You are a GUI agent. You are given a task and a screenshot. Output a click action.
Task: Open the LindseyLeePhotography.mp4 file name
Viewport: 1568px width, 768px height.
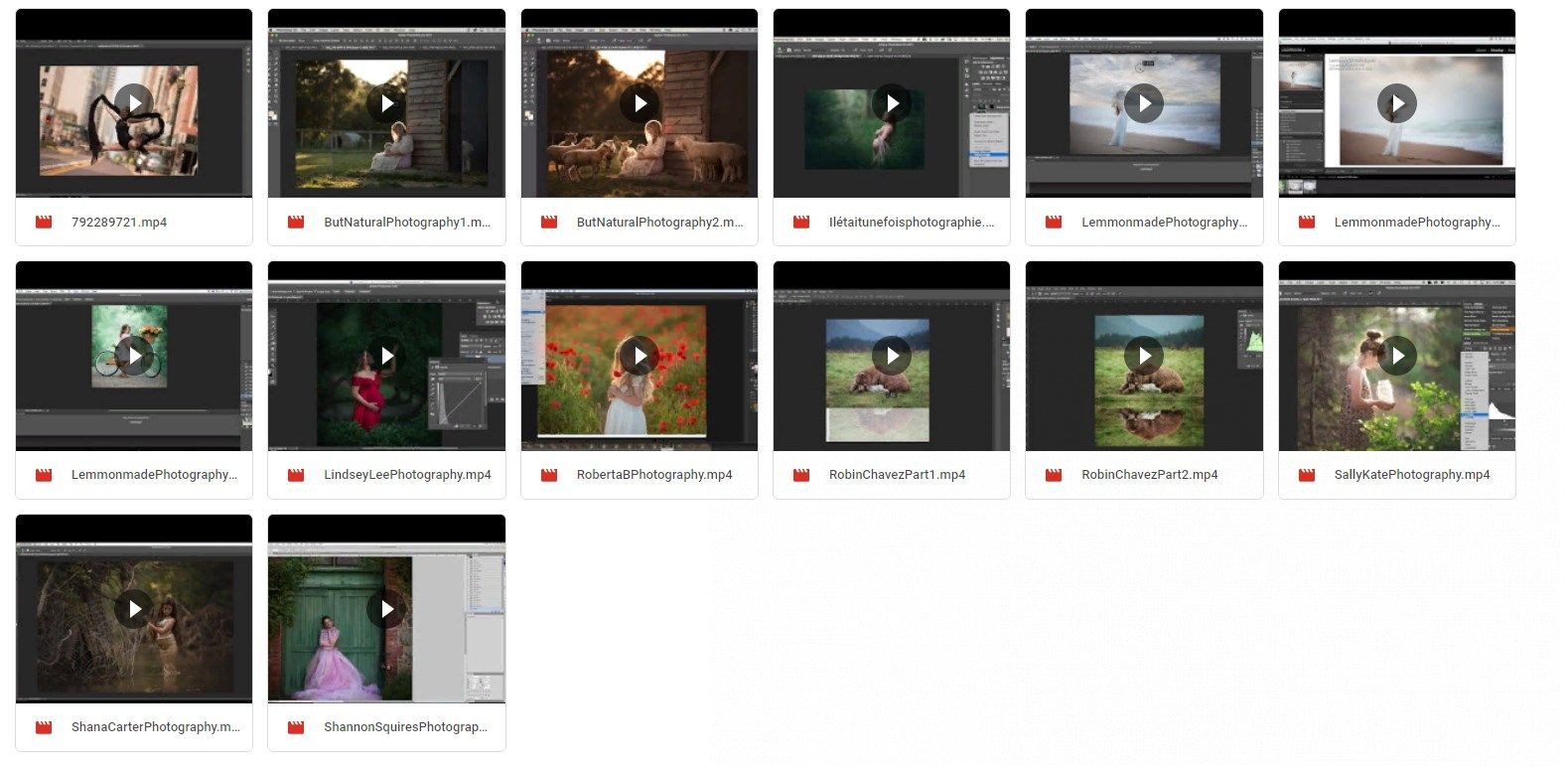(x=407, y=475)
